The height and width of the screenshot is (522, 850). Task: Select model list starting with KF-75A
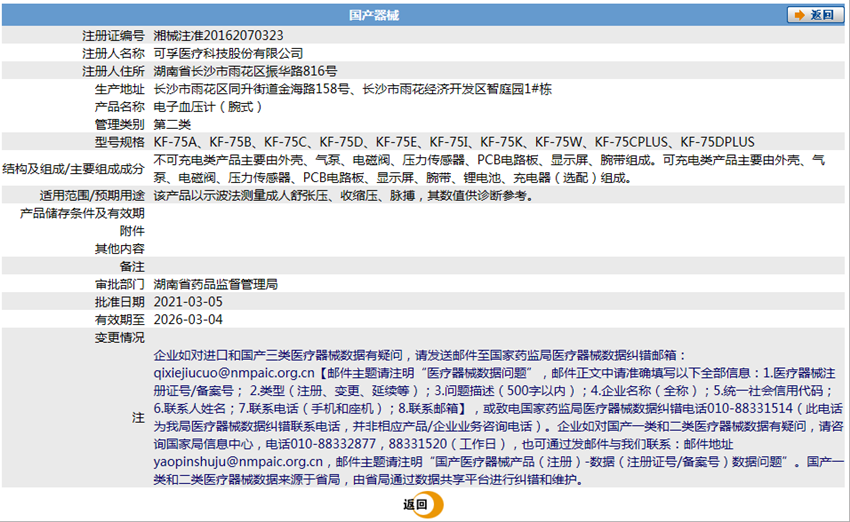coord(454,142)
